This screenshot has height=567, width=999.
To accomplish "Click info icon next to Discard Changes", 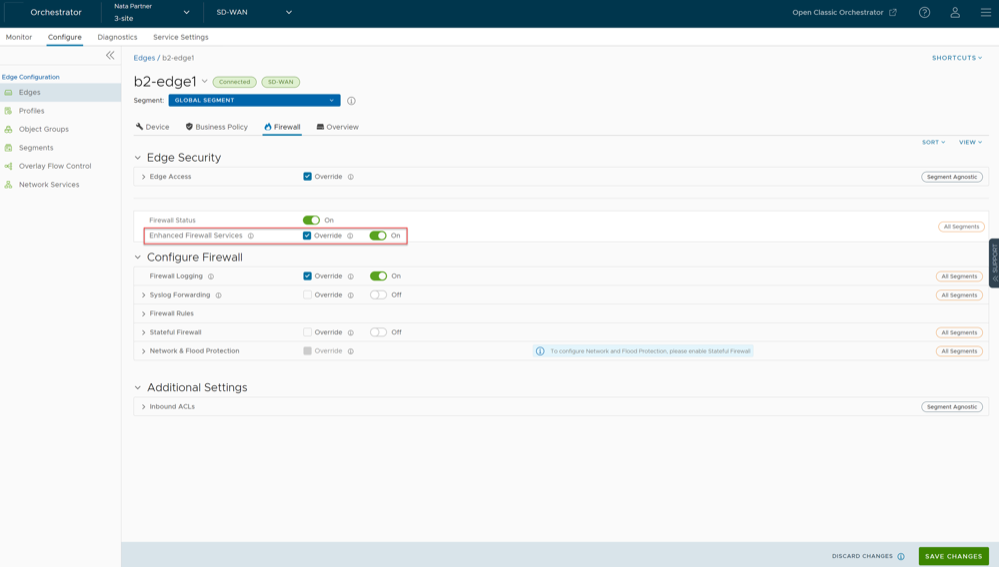I will pos(901,557).
